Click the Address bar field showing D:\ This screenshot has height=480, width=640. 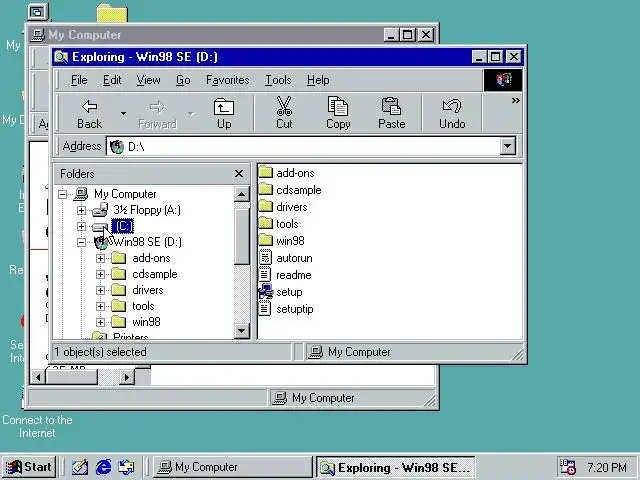[303, 146]
